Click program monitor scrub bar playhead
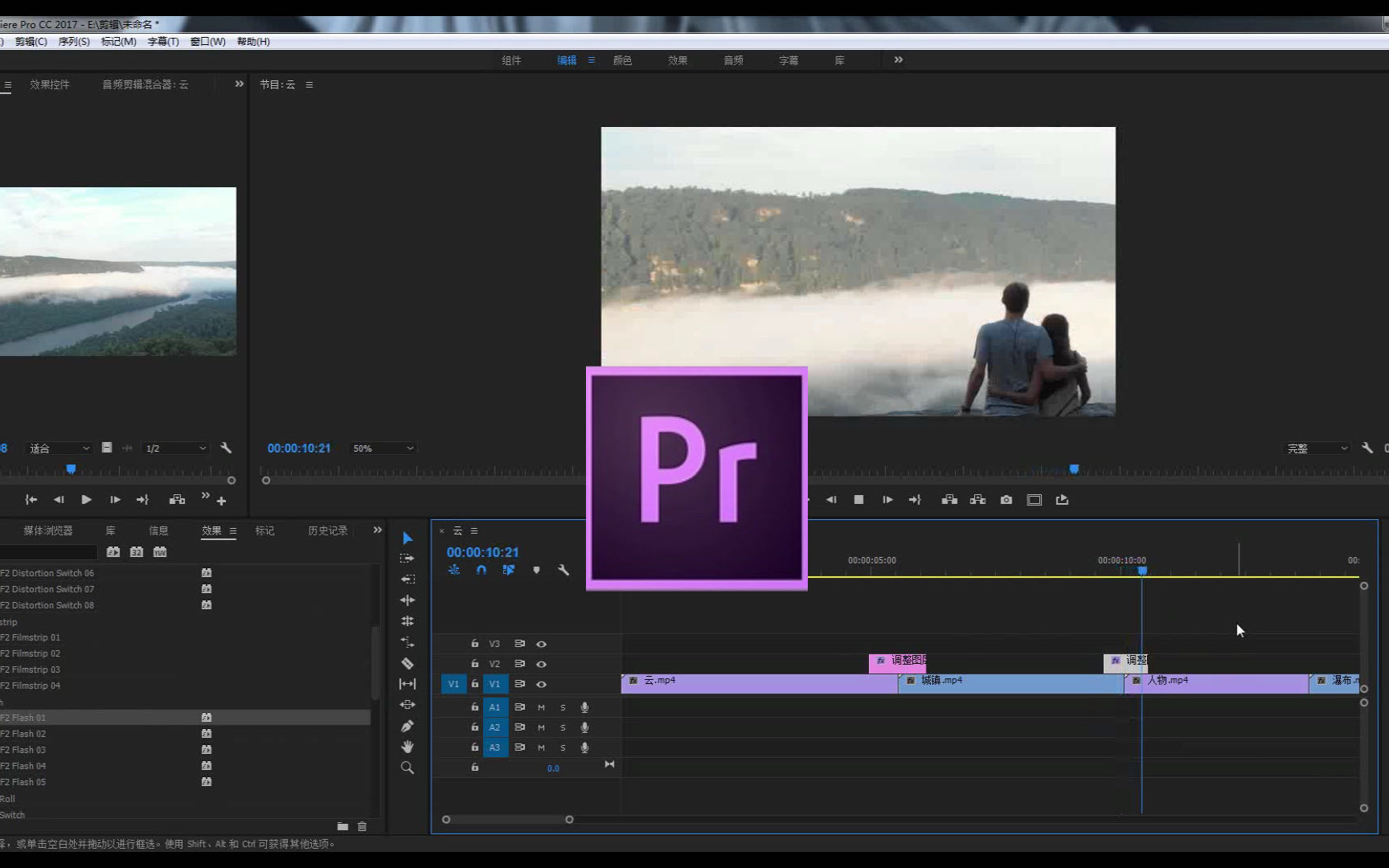The image size is (1389, 868). (x=1074, y=469)
